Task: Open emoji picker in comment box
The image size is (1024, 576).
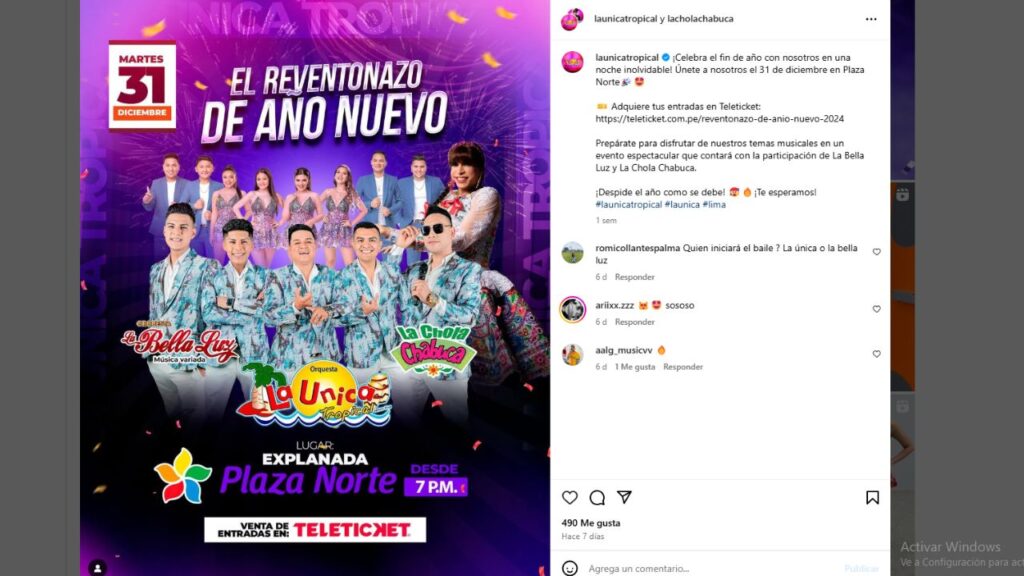Action: [569, 568]
